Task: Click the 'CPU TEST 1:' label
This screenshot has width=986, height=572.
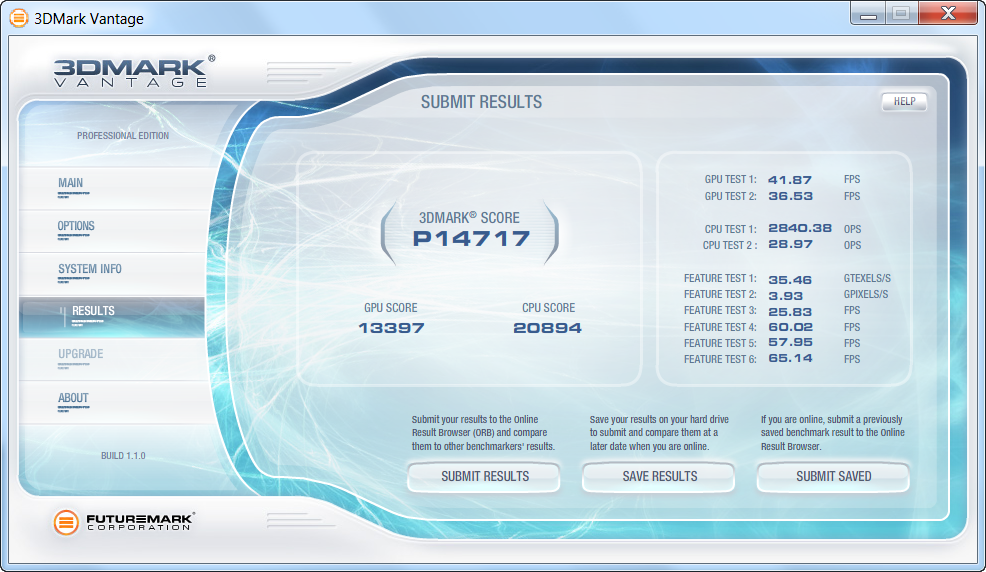Action: (x=730, y=229)
